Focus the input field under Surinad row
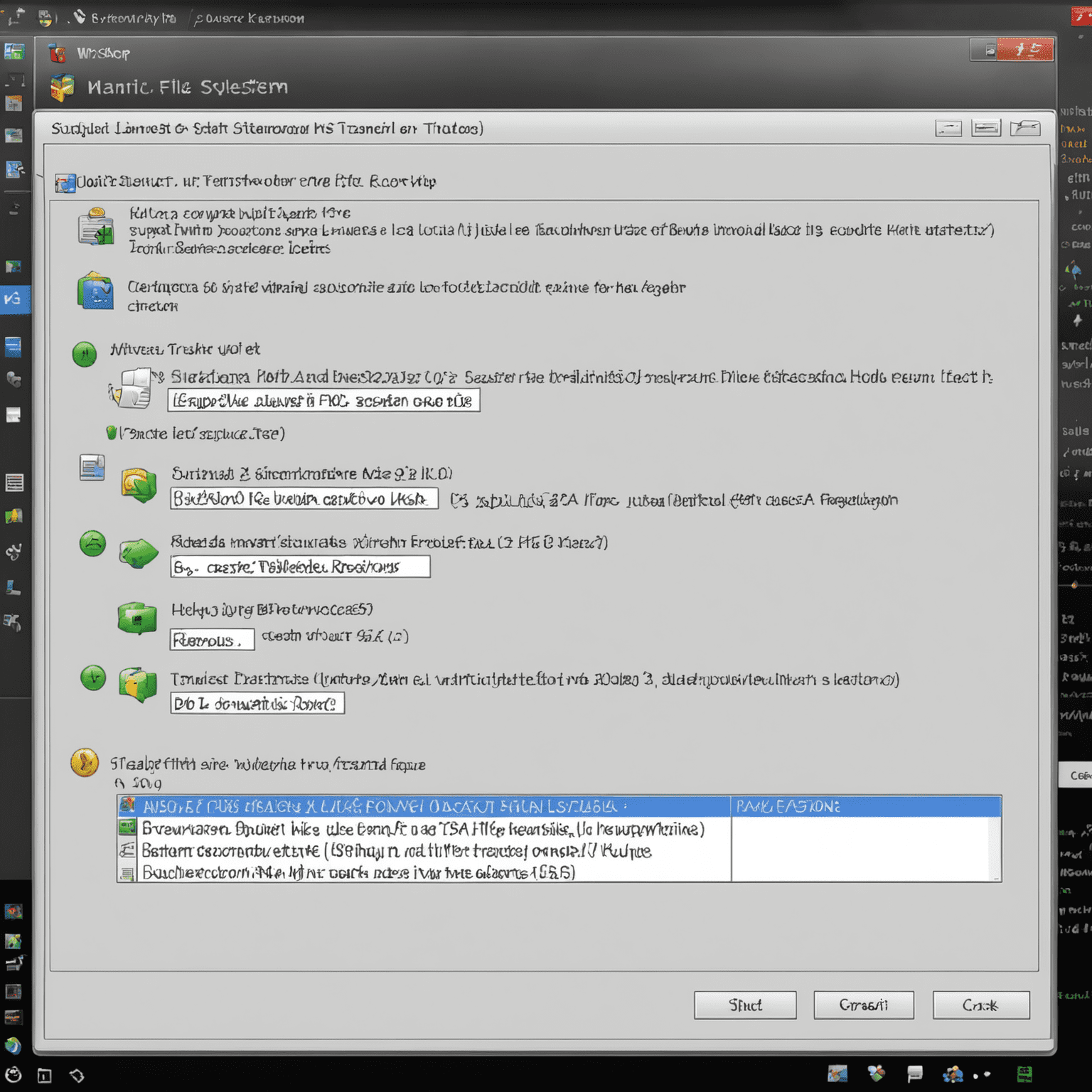The image size is (1092, 1092). click(x=304, y=498)
